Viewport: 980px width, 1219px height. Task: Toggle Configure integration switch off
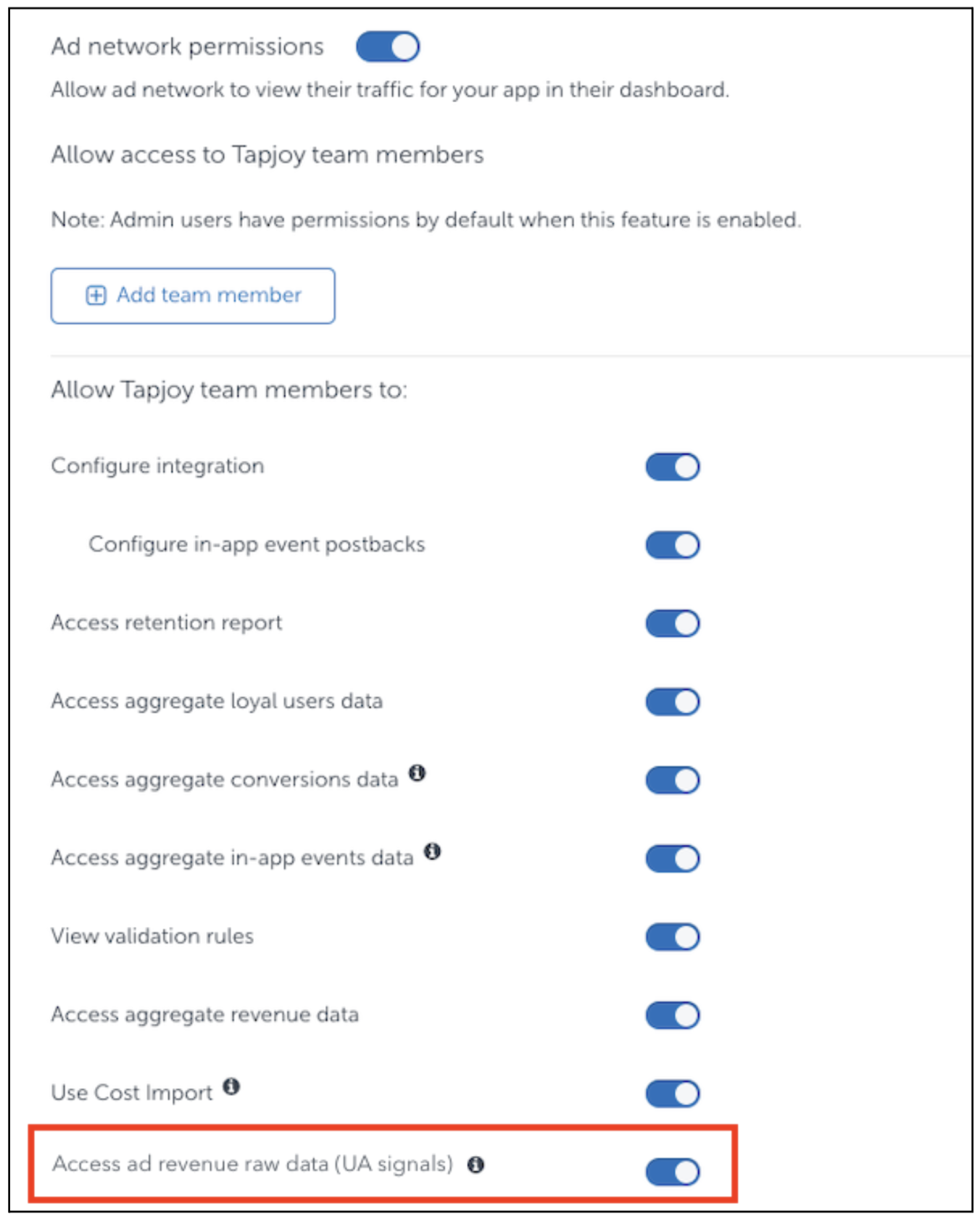pos(673,467)
